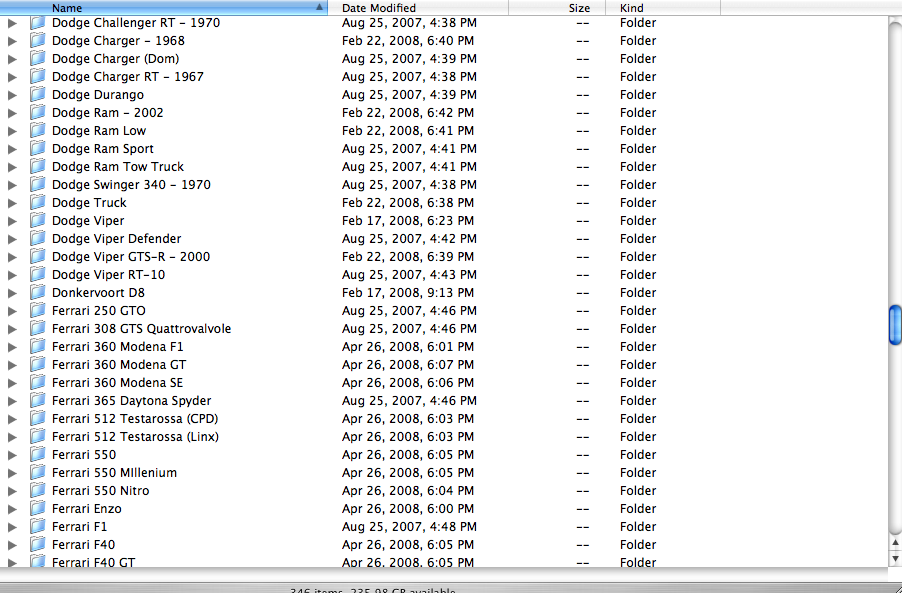This screenshot has width=902, height=593.
Task: Select the Dodge Ram Low folder icon
Action: point(38,131)
